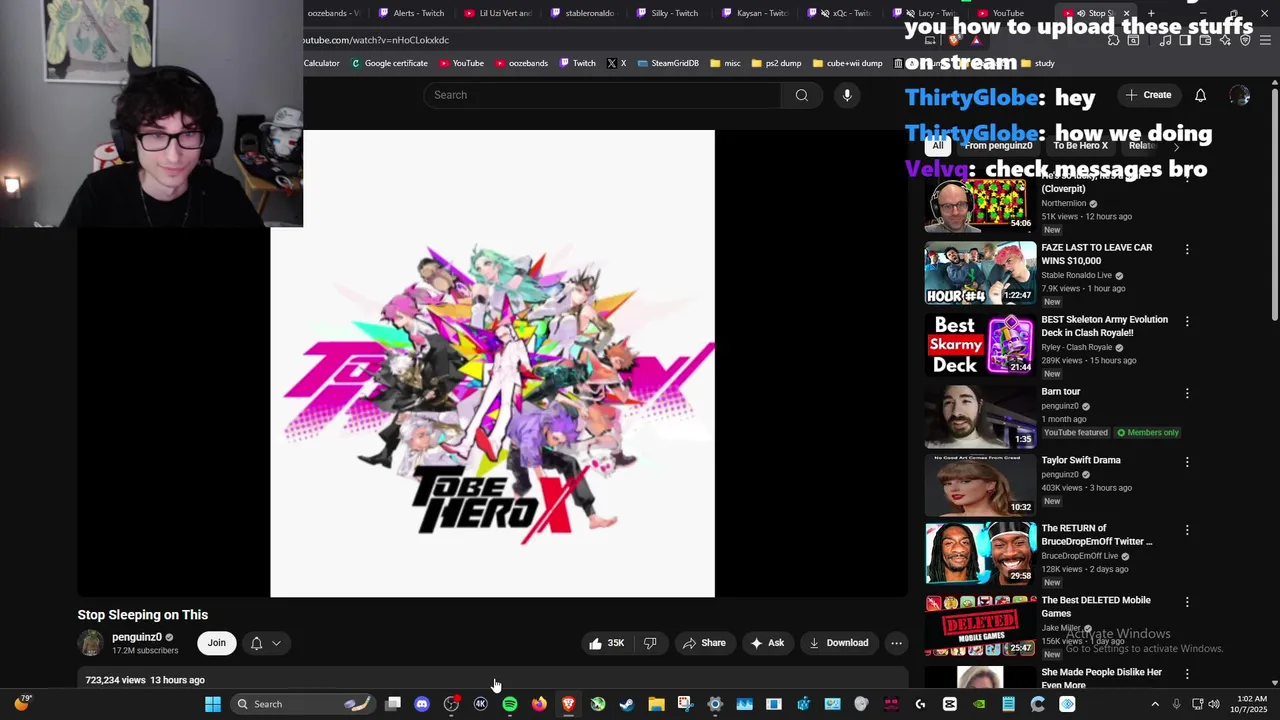Open the Taylor Swift Drama thumbnail
This screenshot has height=720, width=1280.
point(981,484)
